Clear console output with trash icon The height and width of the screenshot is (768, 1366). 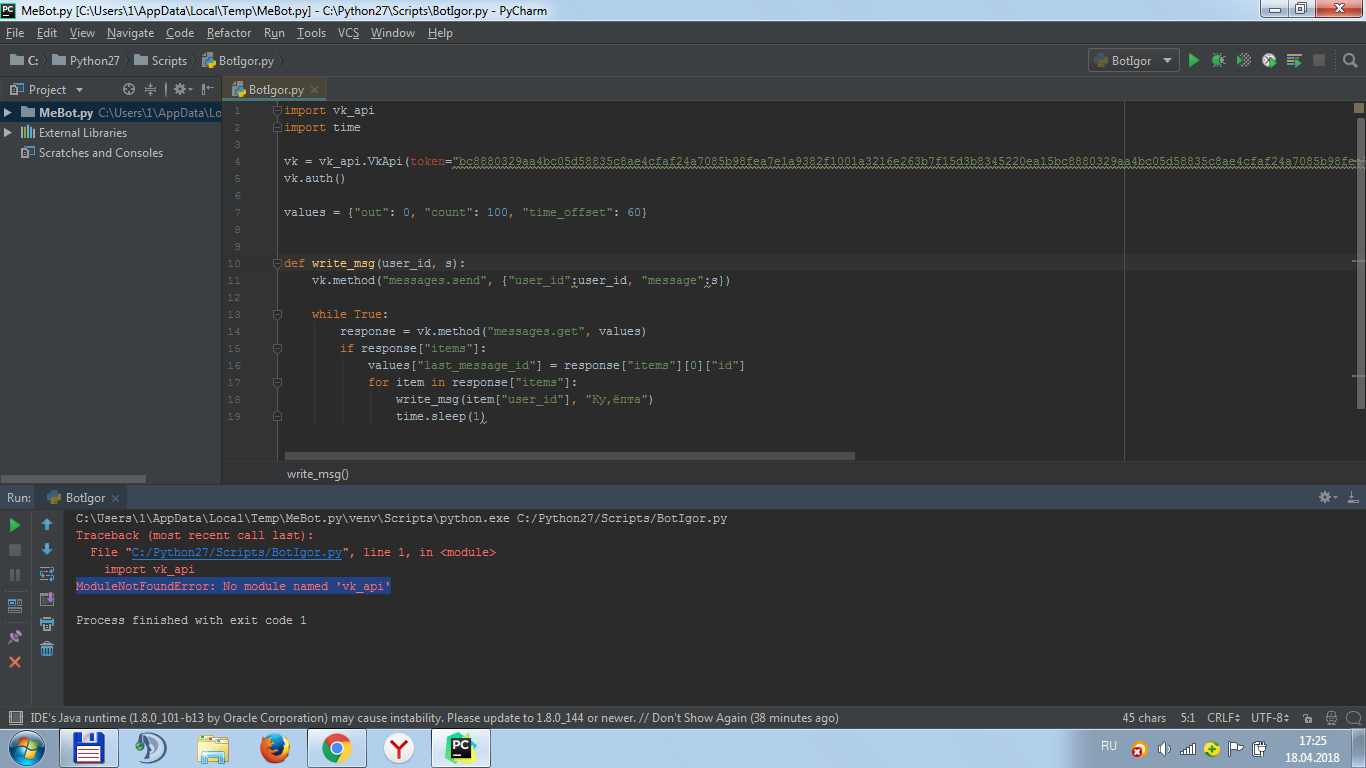pos(46,649)
